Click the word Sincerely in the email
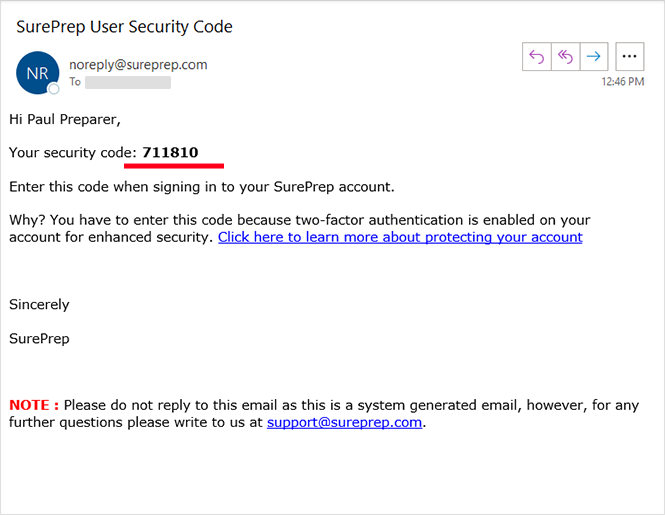The height and width of the screenshot is (515, 665). 39,304
